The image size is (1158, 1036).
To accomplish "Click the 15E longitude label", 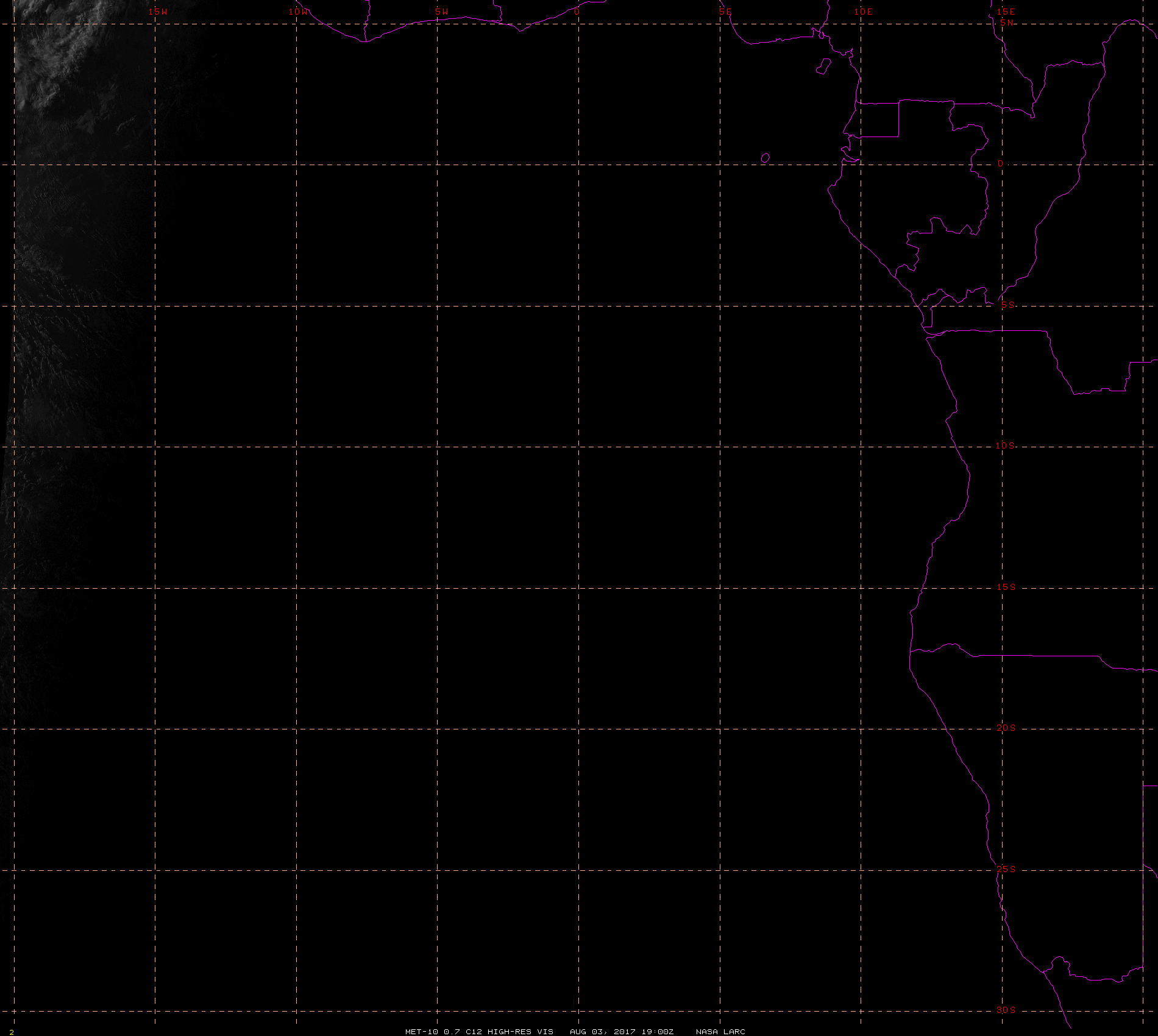I will [1006, 12].
